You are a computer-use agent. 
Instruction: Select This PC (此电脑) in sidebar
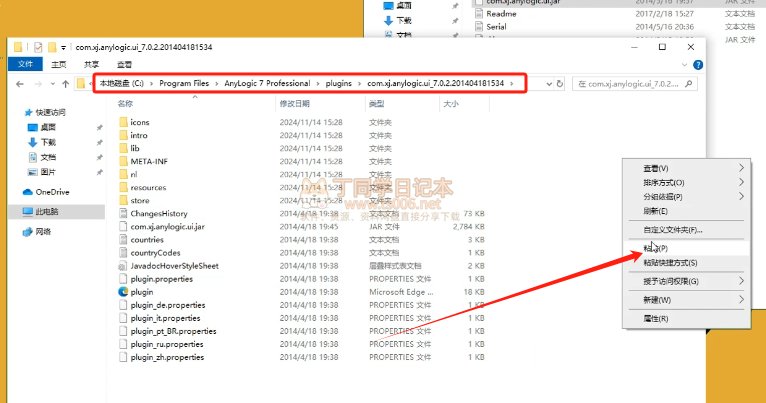tap(47, 211)
